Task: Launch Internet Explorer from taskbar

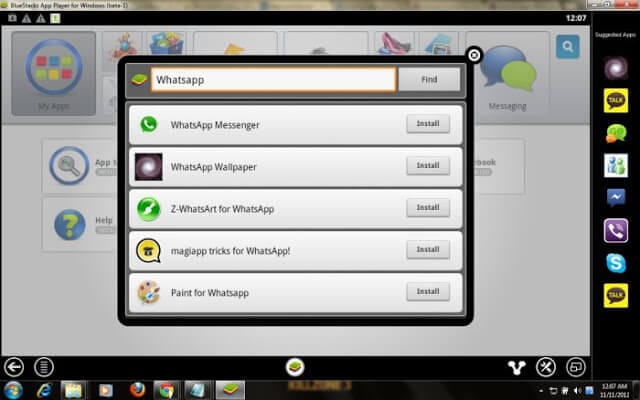Action: point(44,391)
